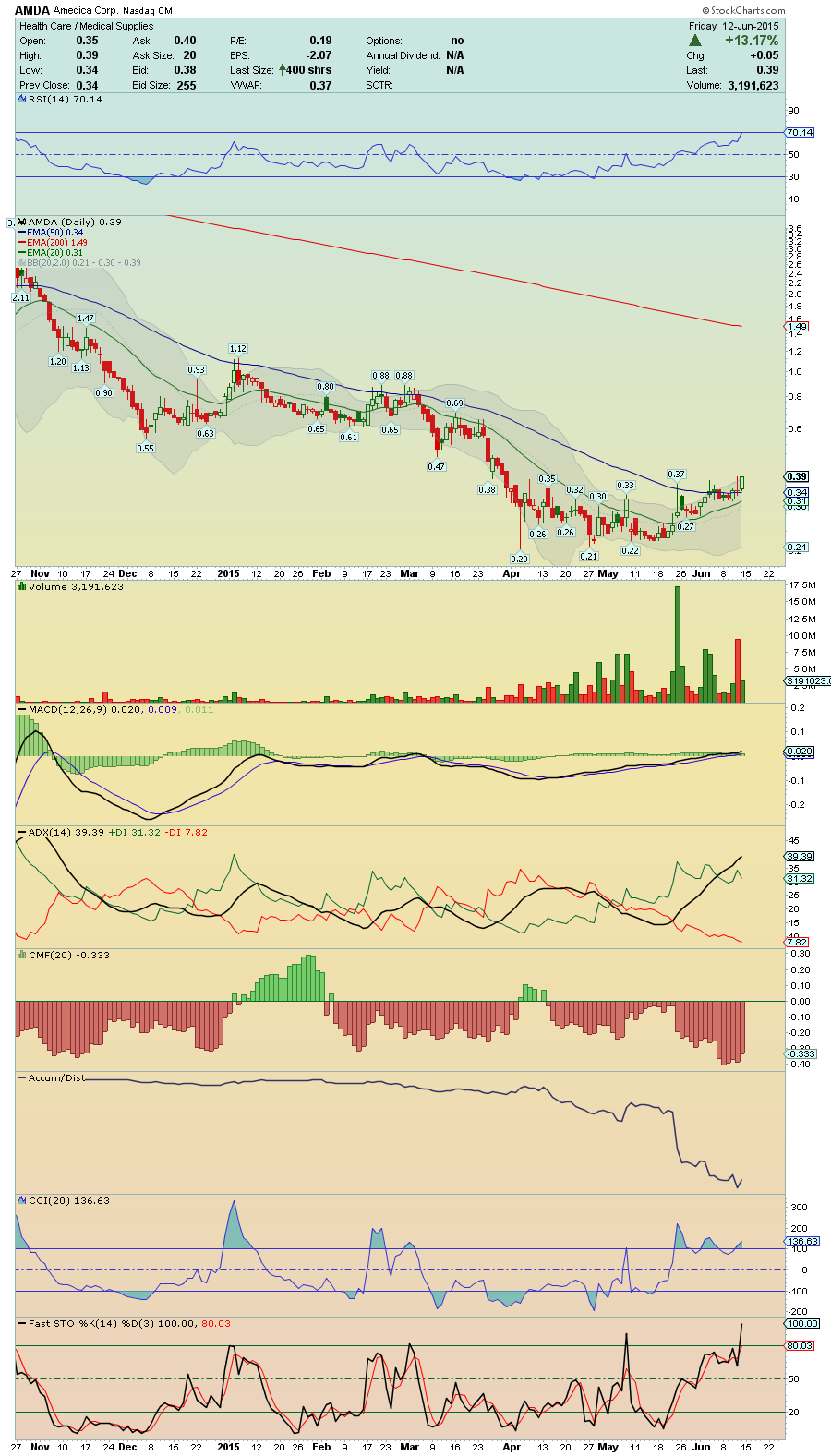The height and width of the screenshot is (1456, 831).
Task: Click the MACD(12,26,9) legend marker
Action: pyautogui.click(x=22, y=709)
